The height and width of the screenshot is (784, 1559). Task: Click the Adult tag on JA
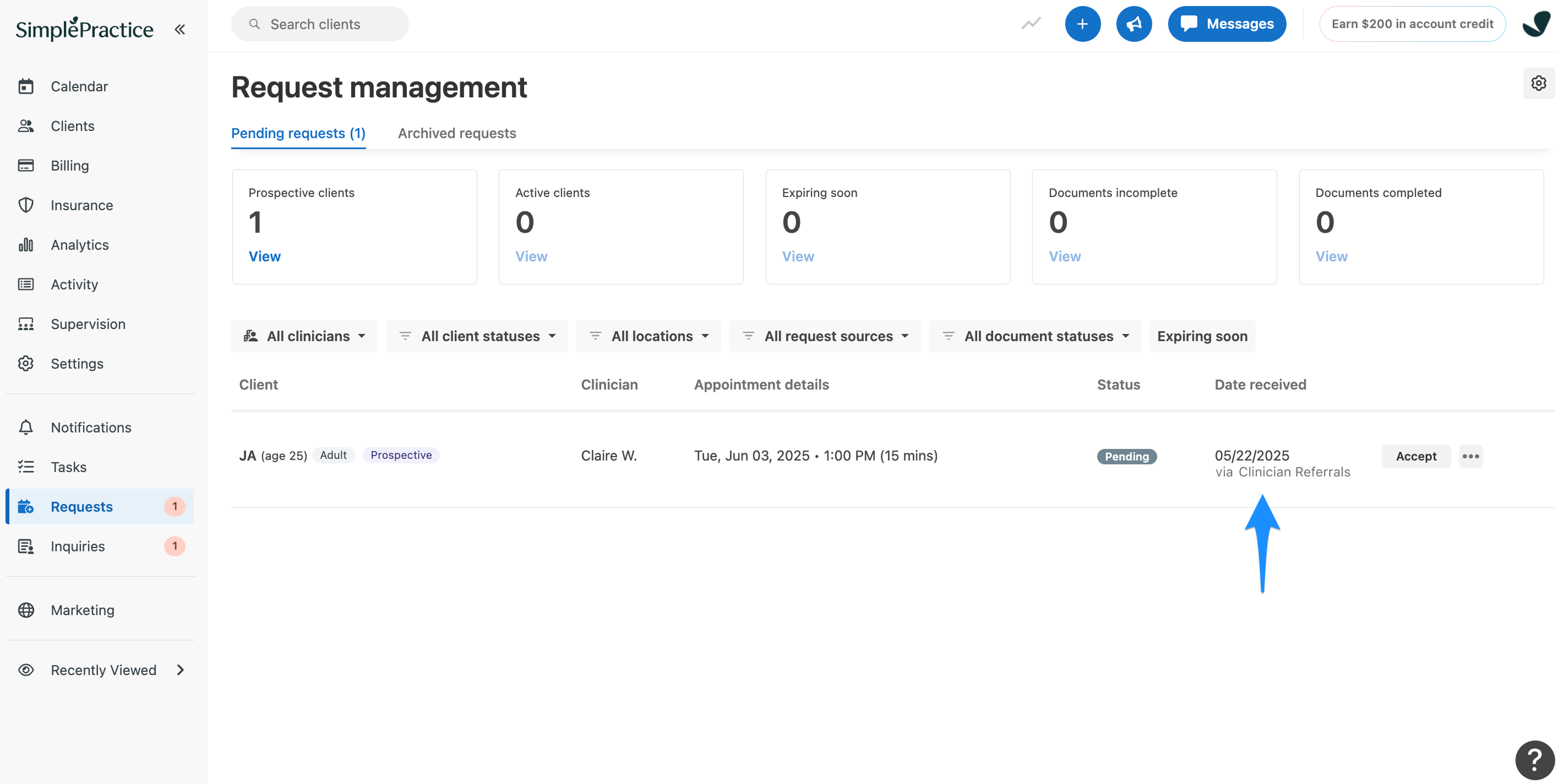[334, 455]
